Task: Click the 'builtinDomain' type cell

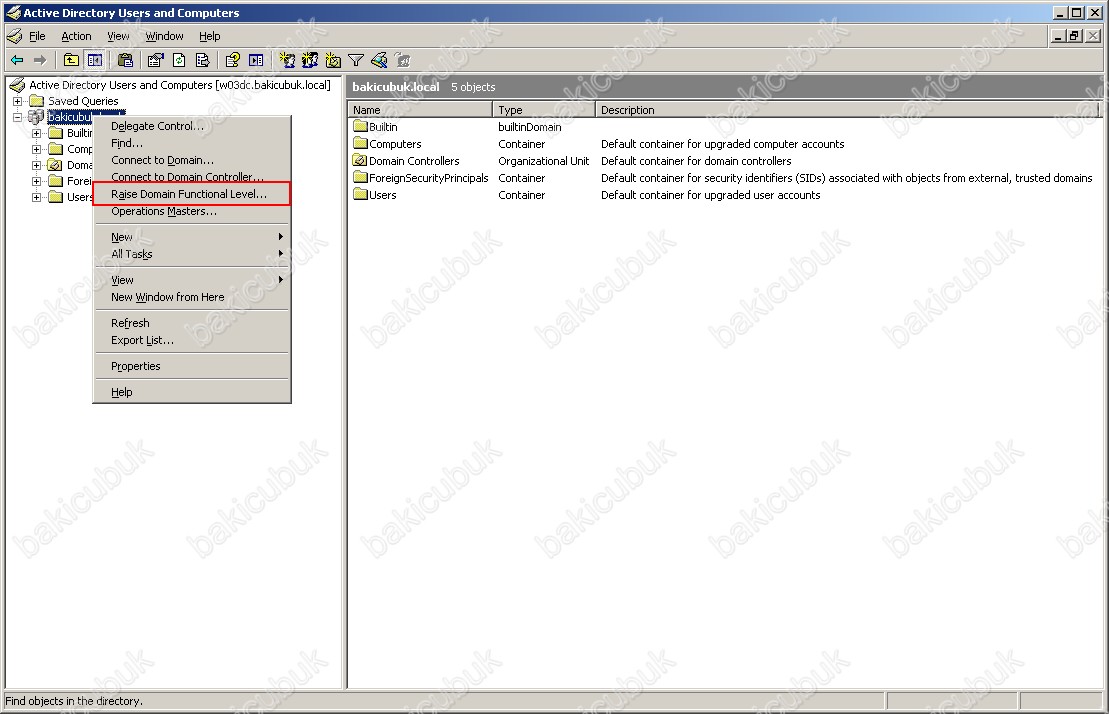Action: coord(530,127)
